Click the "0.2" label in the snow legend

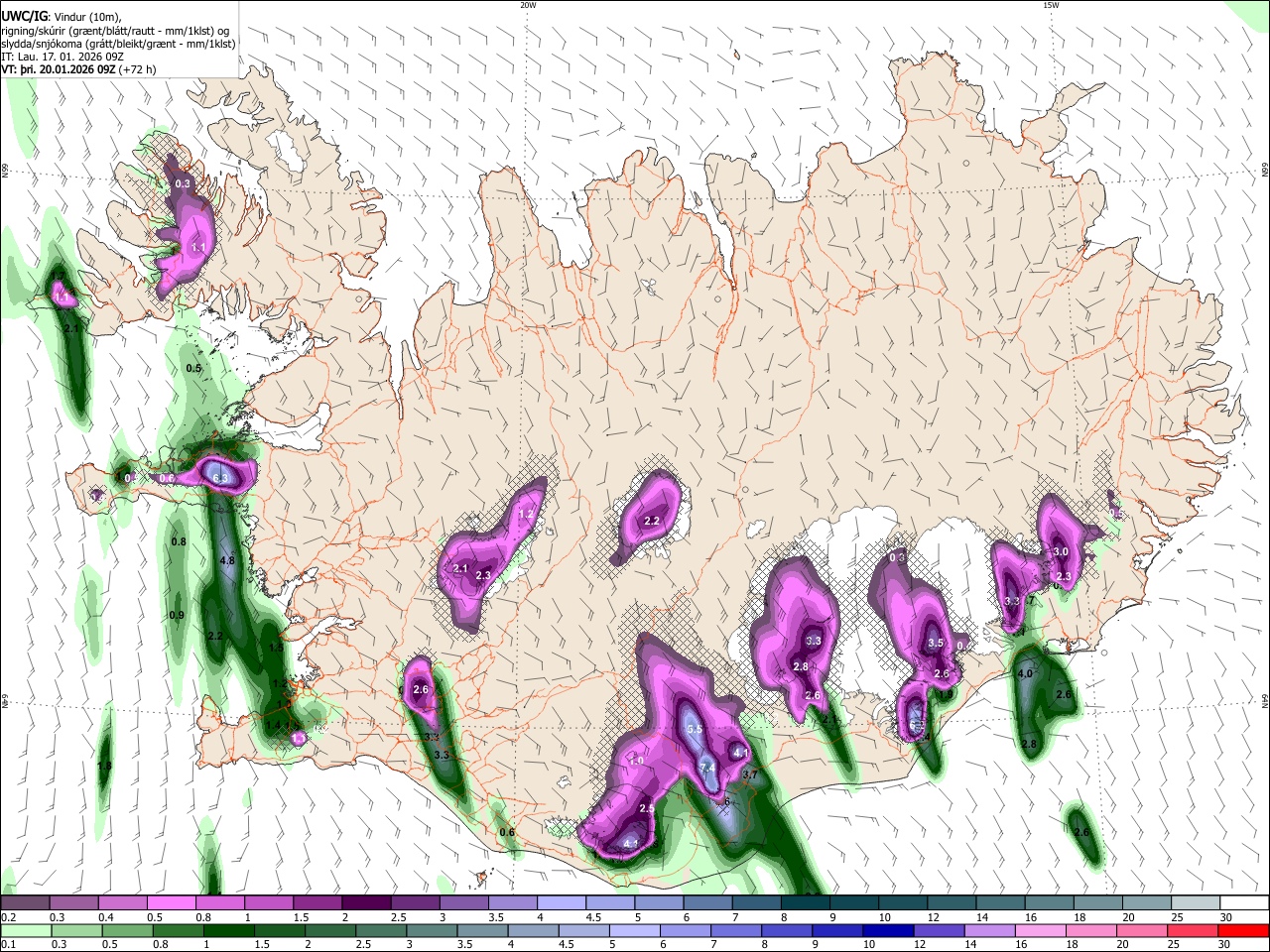pyautogui.click(x=7, y=917)
